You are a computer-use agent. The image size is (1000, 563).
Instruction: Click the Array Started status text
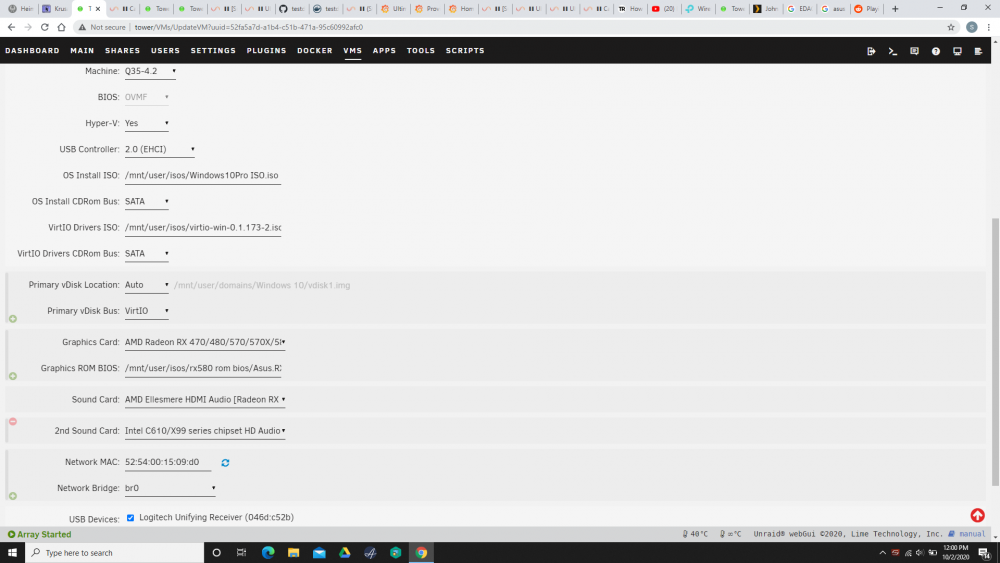[x=40, y=534]
